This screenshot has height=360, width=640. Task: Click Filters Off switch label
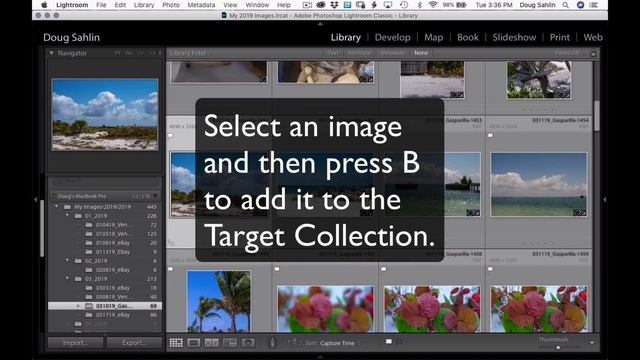pos(567,53)
